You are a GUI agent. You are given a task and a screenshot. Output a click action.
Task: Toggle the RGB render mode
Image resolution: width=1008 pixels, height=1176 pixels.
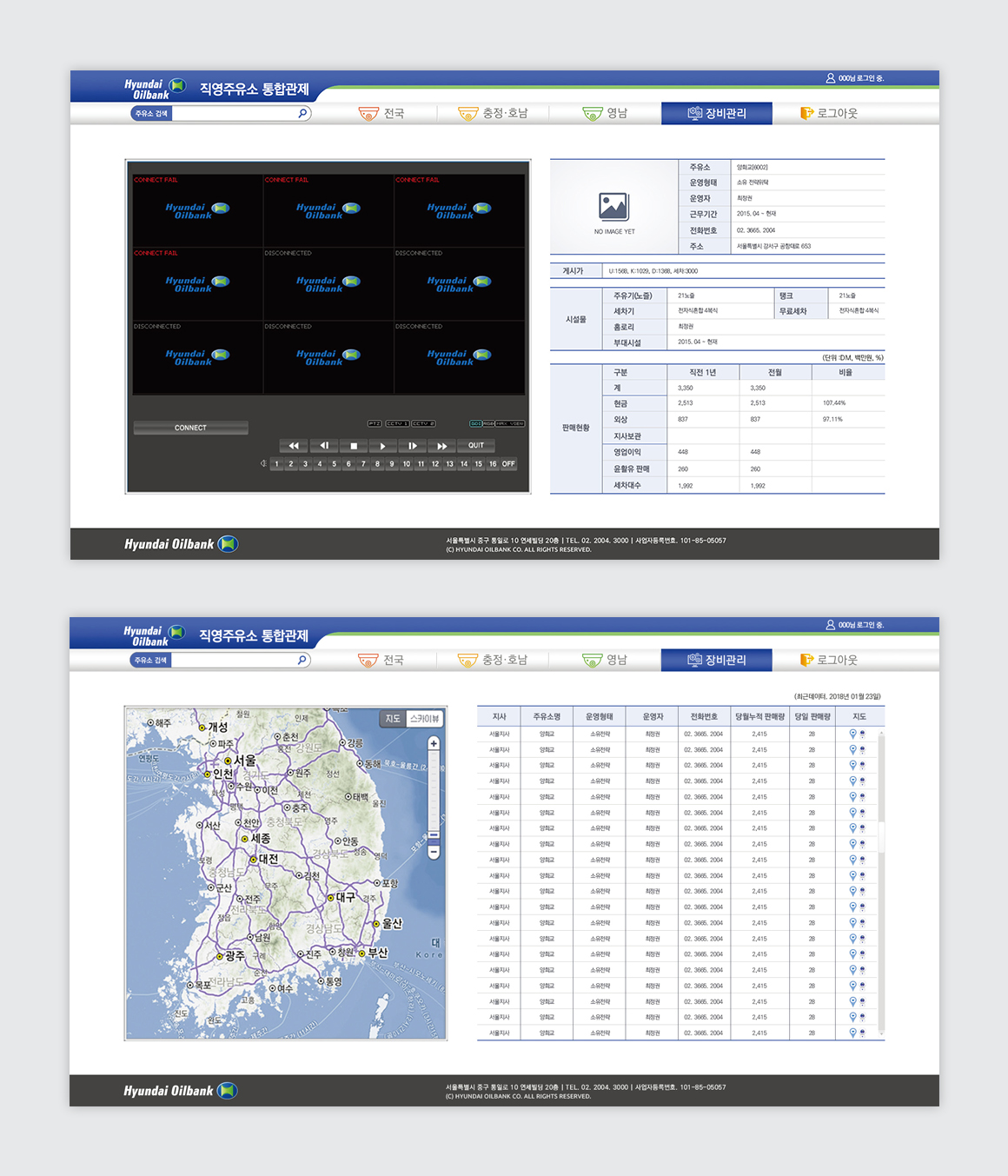click(x=488, y=423)
